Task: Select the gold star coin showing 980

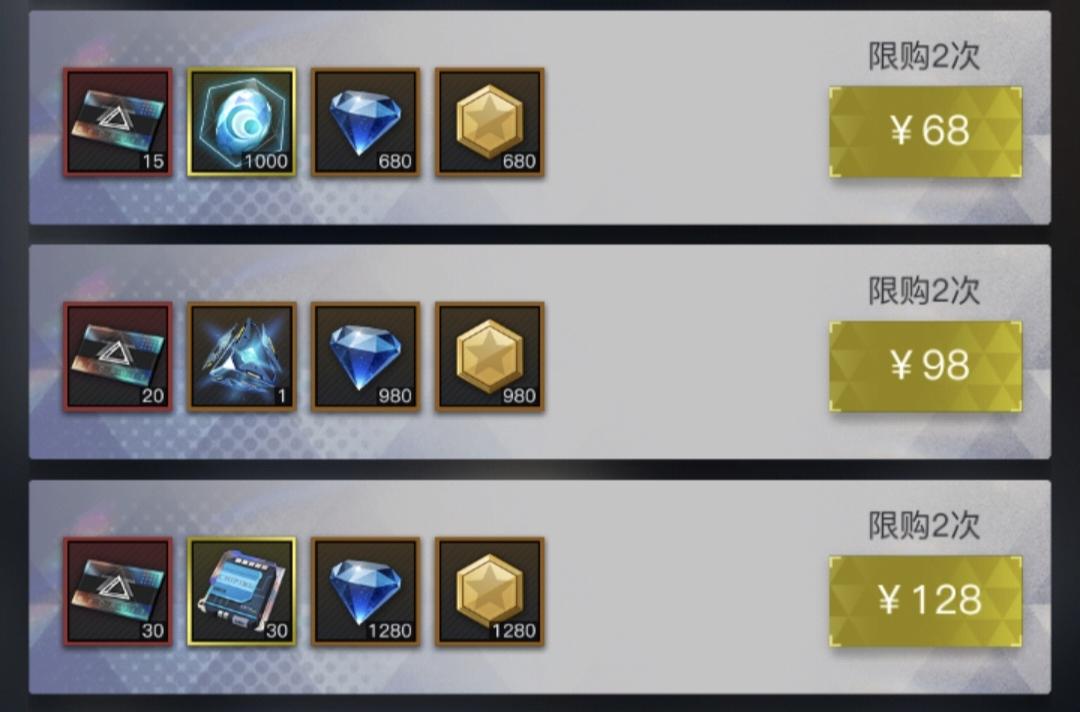Action: 490,357
